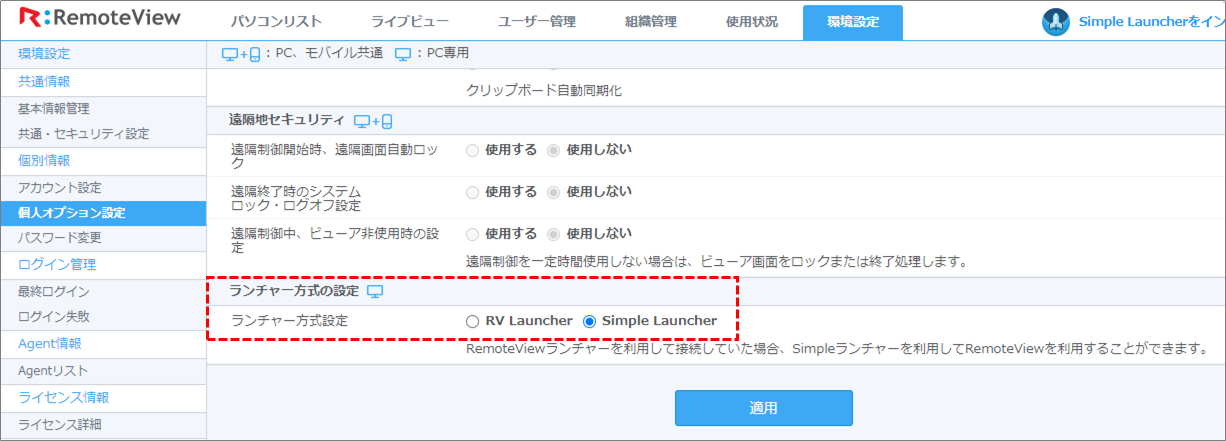Viewport: 1226px width, 441px height.
Task: Open the 使用状況 tab
Action: (x=749, y=22)
